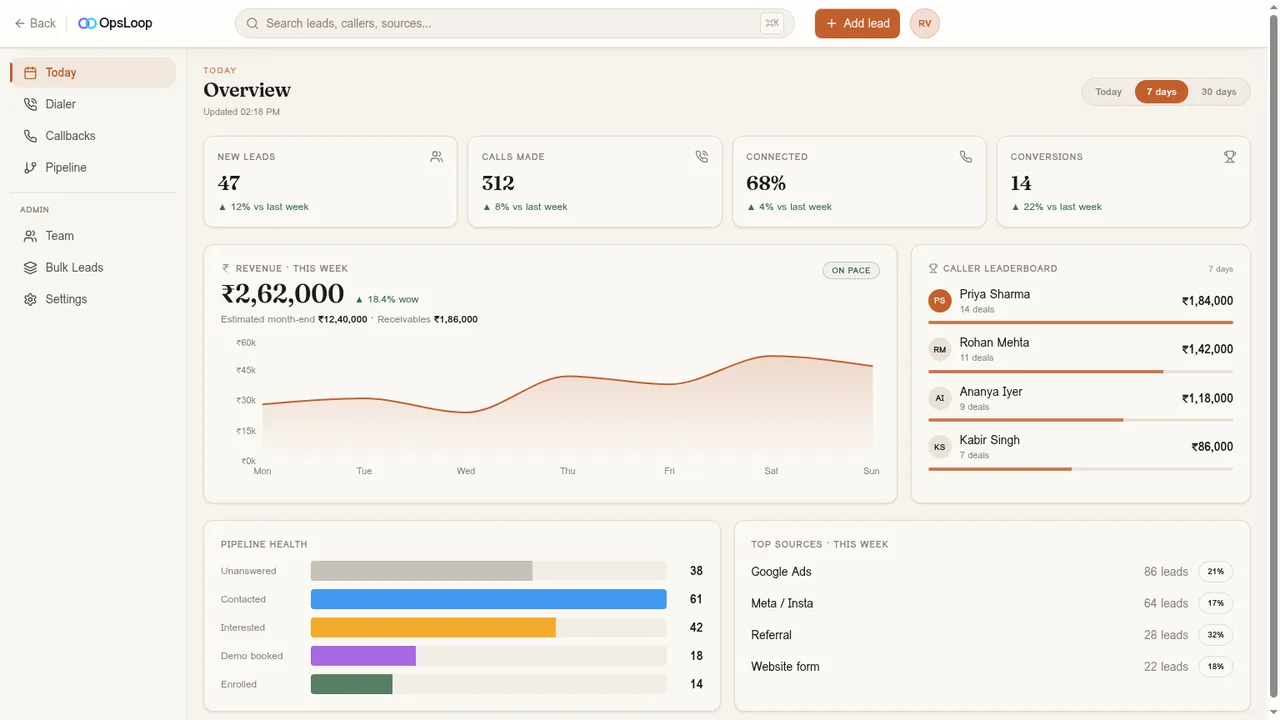1280x720 pixels.
Task: Click the rupee icon beside Revenue heading
Action: pos(226,268)
